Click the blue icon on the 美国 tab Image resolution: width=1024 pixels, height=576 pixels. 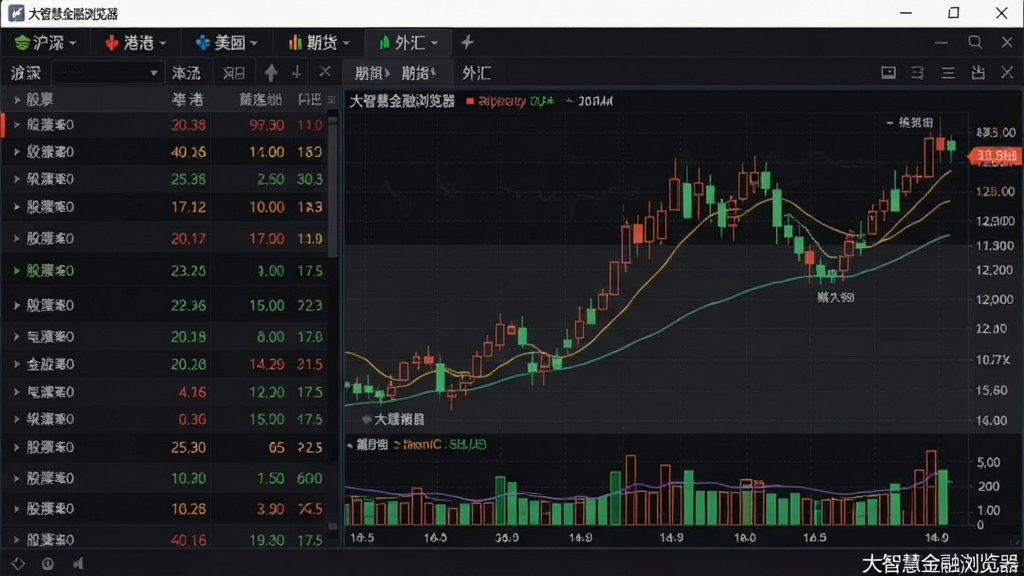pyautogui.click(x=202, y=43)
